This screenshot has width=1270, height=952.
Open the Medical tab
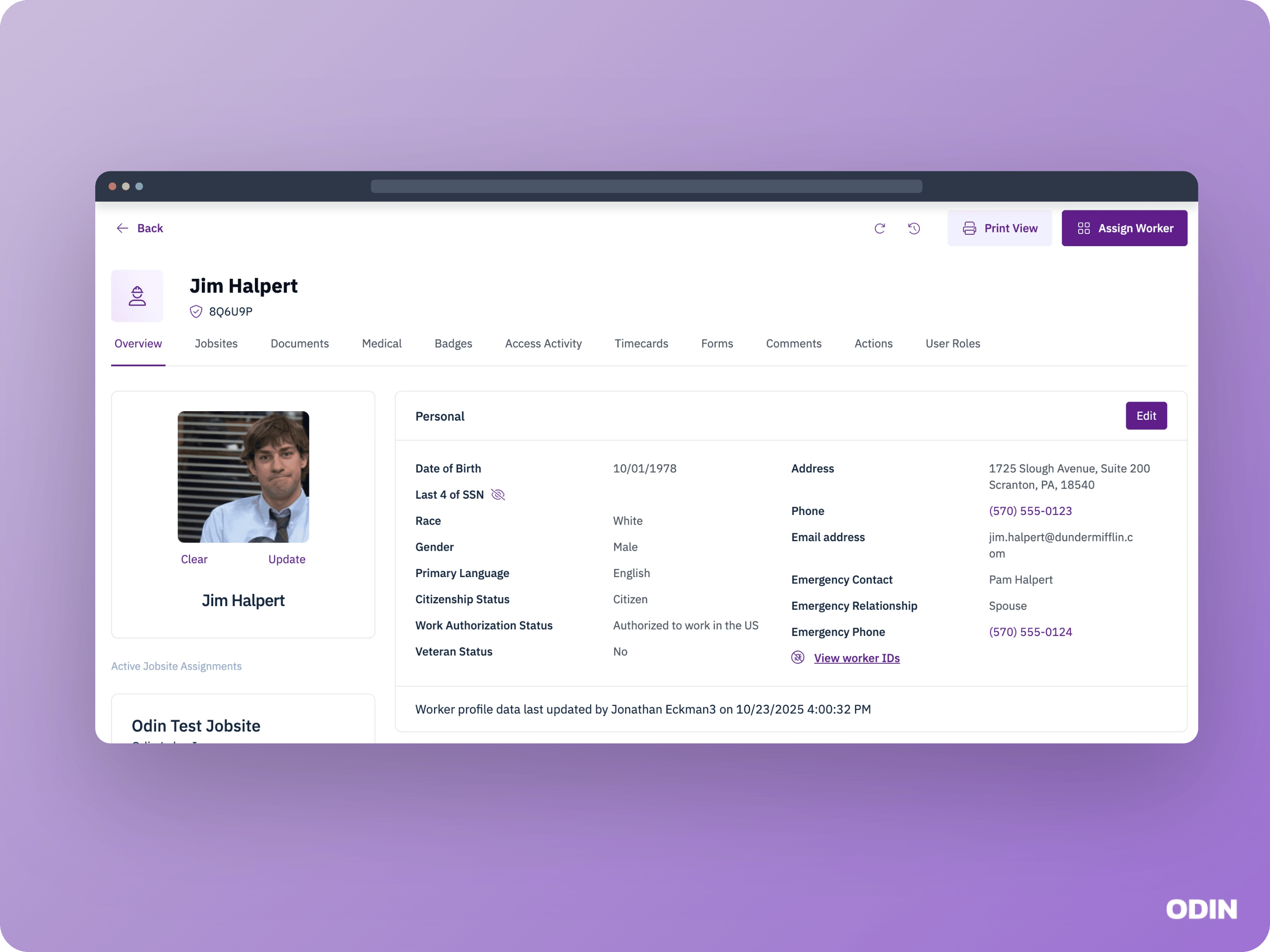click(x=382, y=344)
